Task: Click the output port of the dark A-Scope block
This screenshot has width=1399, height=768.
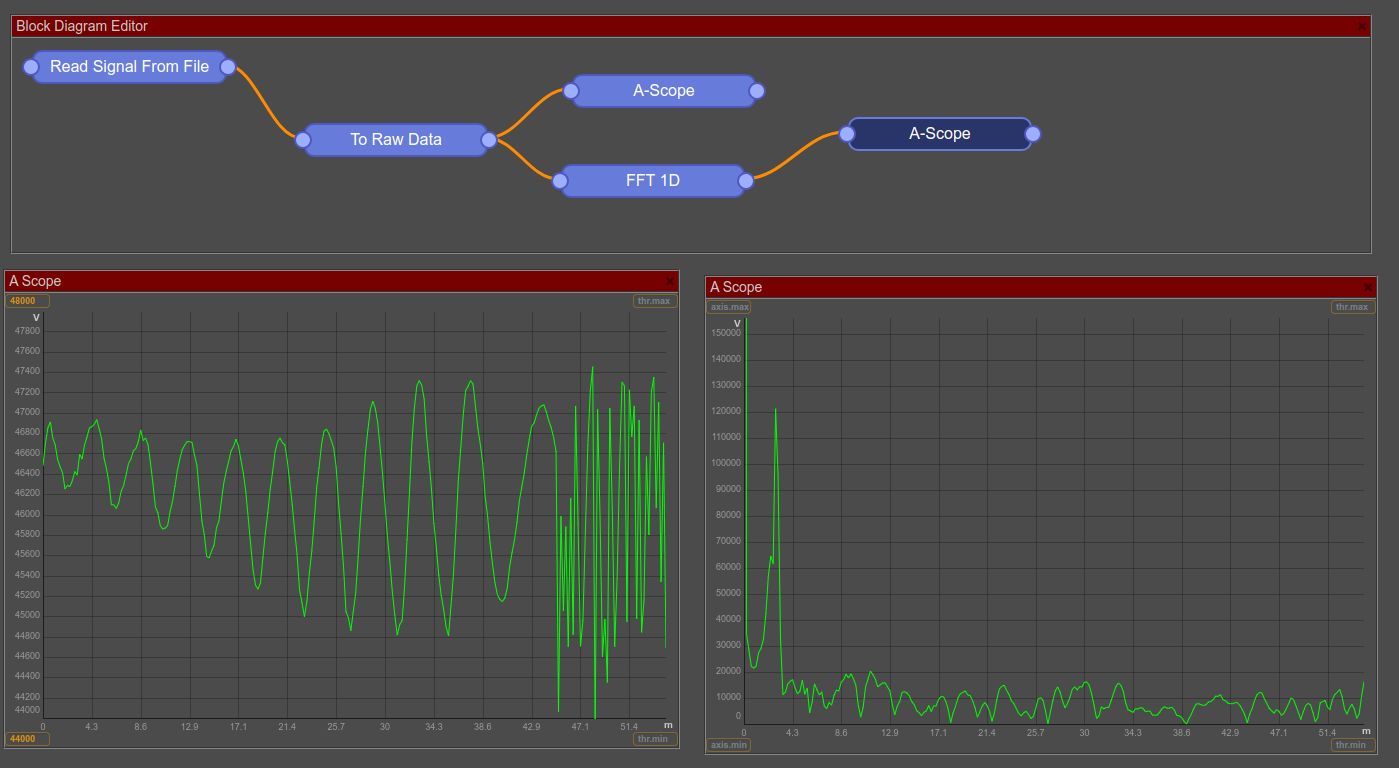Action: [x=1033, y=133]
